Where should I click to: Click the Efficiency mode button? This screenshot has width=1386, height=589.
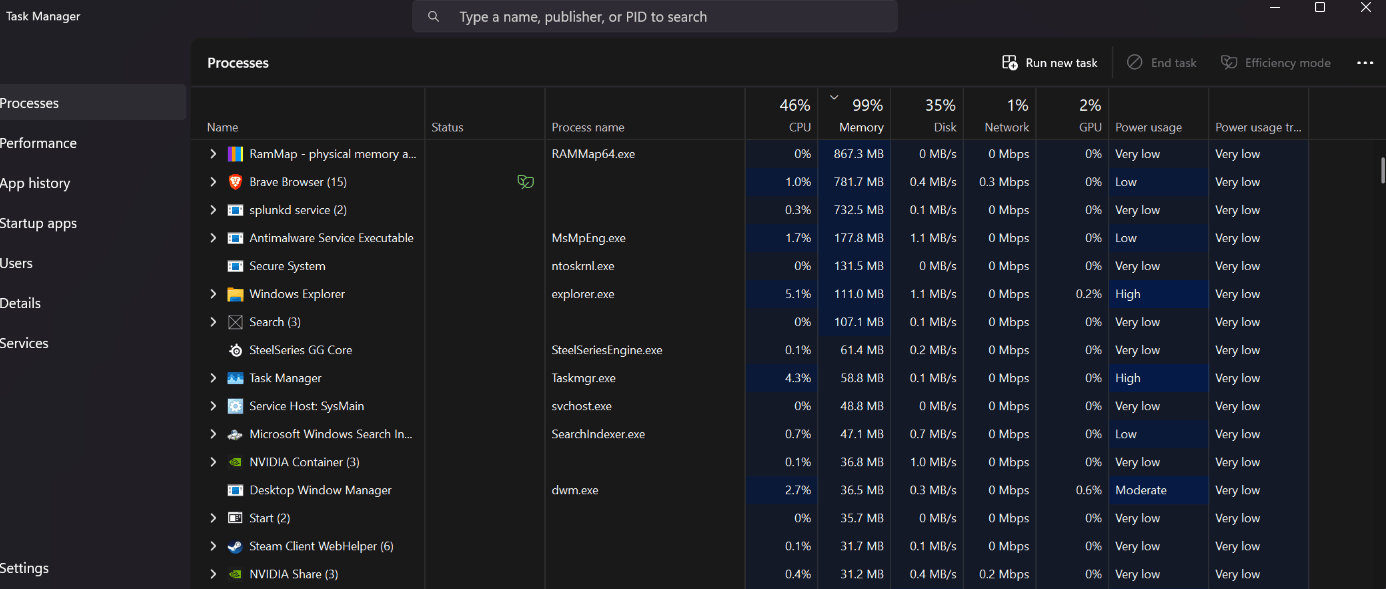[1276, 63]
